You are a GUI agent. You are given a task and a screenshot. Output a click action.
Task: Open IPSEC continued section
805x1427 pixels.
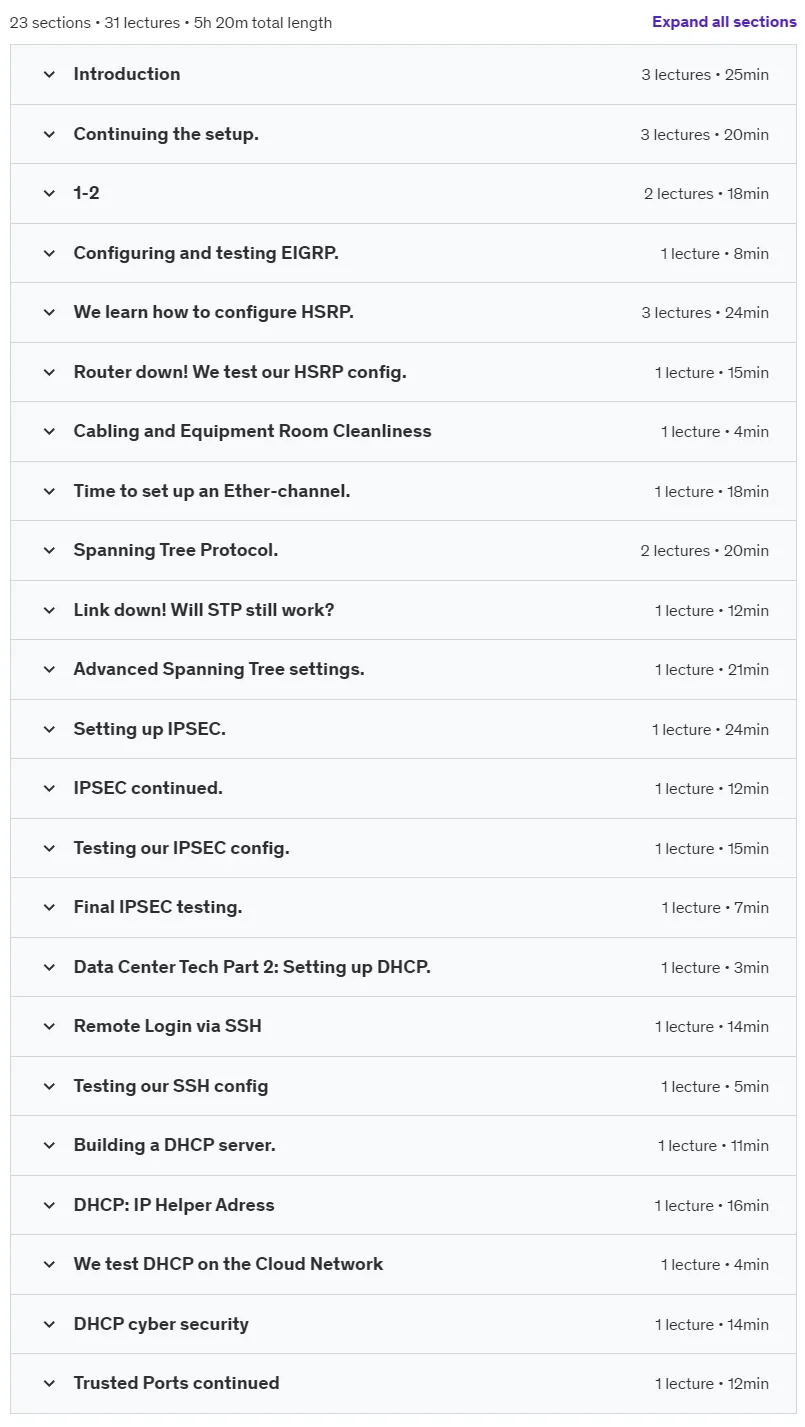[x=403, y=789]
